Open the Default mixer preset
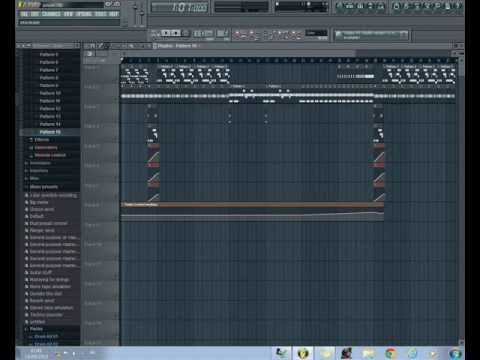Viewport: 480px width, 360px height. pos(37,216)
